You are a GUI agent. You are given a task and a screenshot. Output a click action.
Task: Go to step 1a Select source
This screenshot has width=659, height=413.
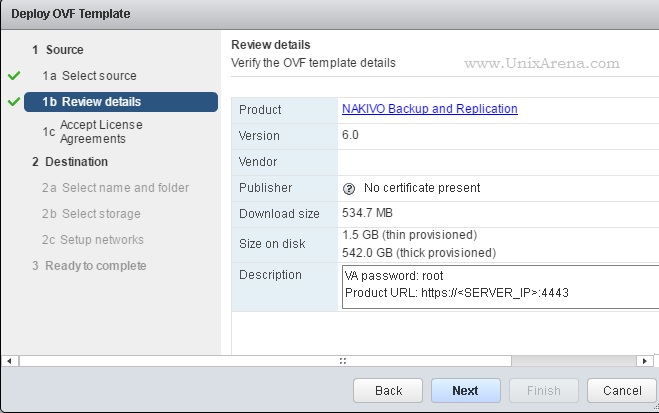pos(89,76)
